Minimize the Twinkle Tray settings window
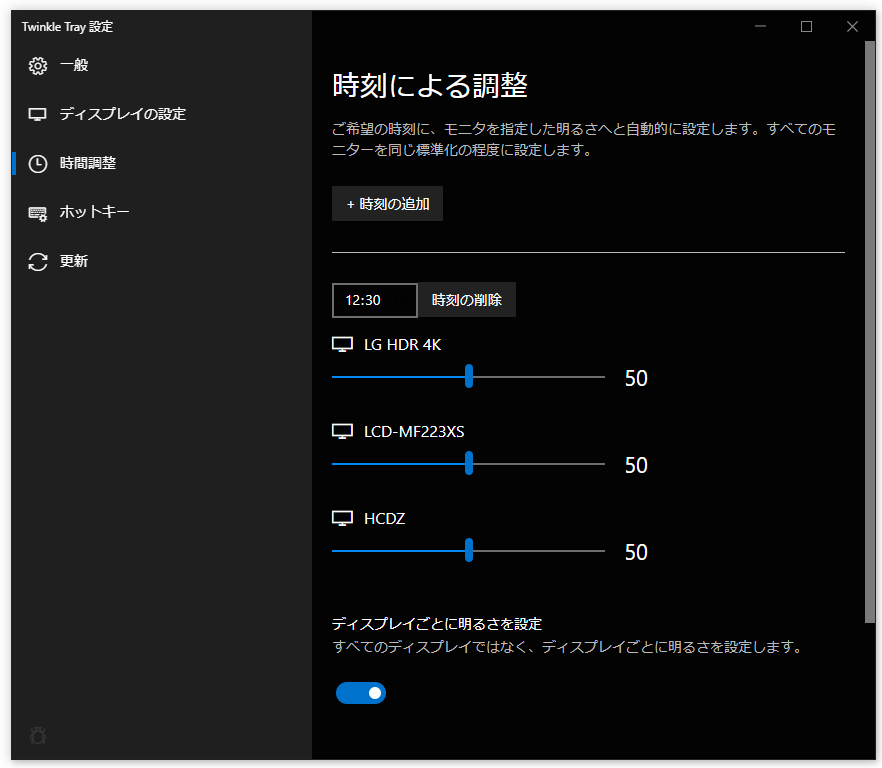This screenshot has height=768, width=882. (x=760, y=26)
